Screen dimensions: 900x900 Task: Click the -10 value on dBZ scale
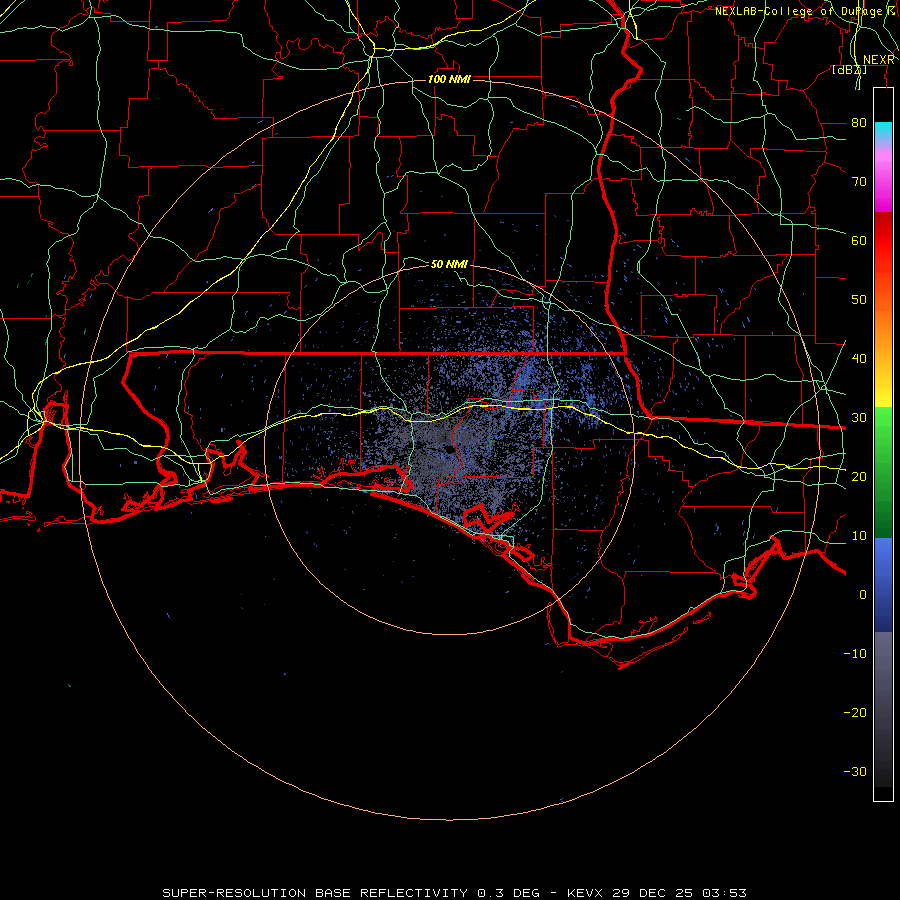pyautogui.click(x=855, y=653)
